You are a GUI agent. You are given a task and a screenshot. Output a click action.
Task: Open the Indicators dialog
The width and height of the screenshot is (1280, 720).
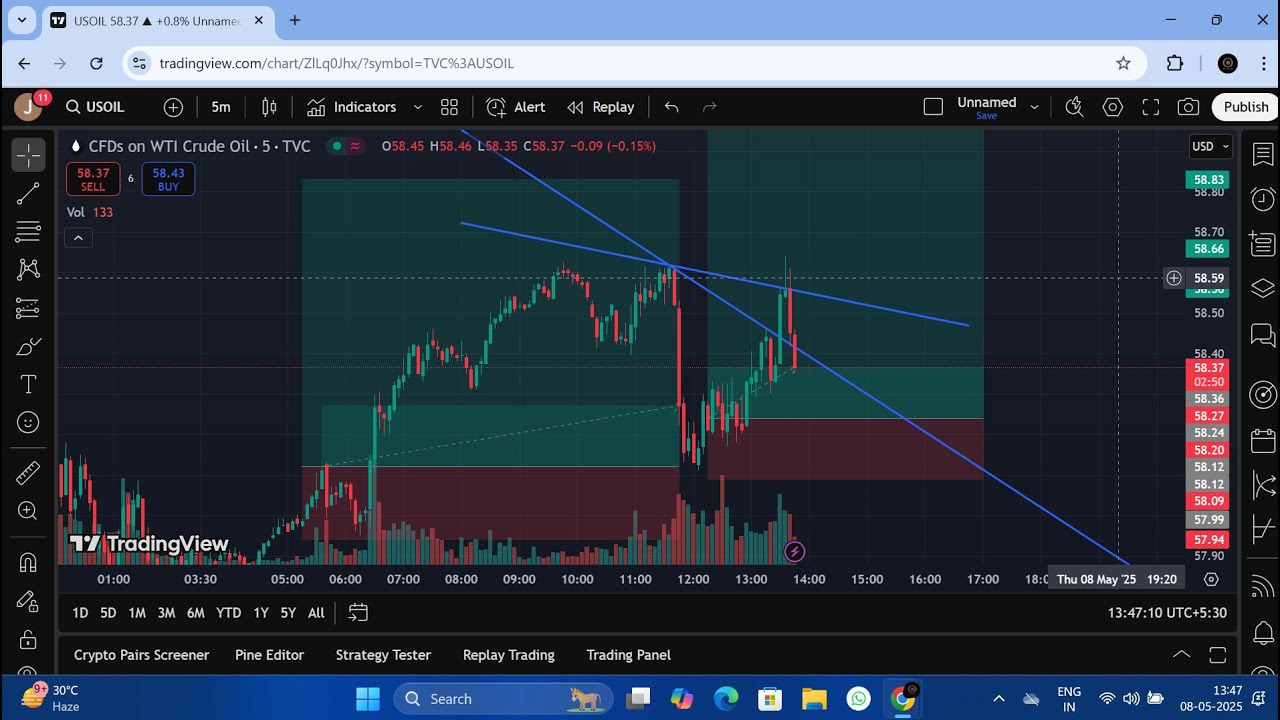(352, 107)
